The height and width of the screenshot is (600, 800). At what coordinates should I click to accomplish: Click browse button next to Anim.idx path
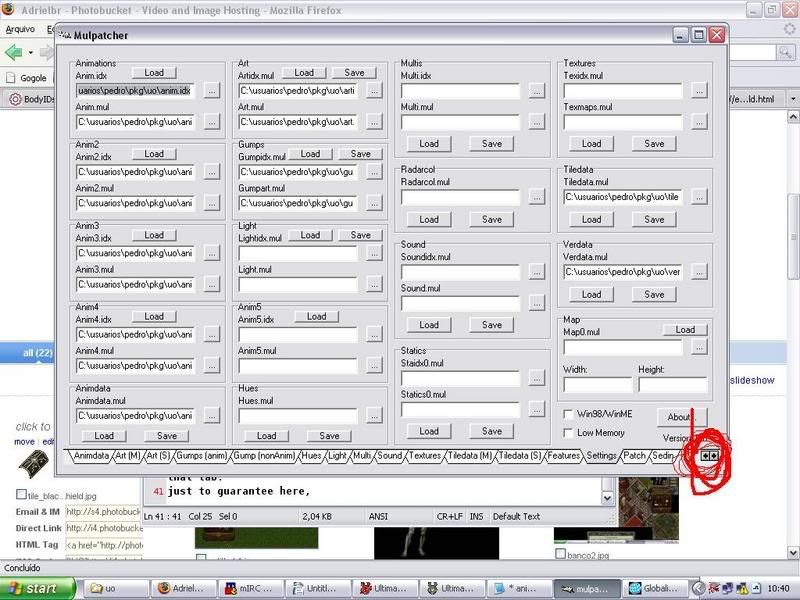211,90
